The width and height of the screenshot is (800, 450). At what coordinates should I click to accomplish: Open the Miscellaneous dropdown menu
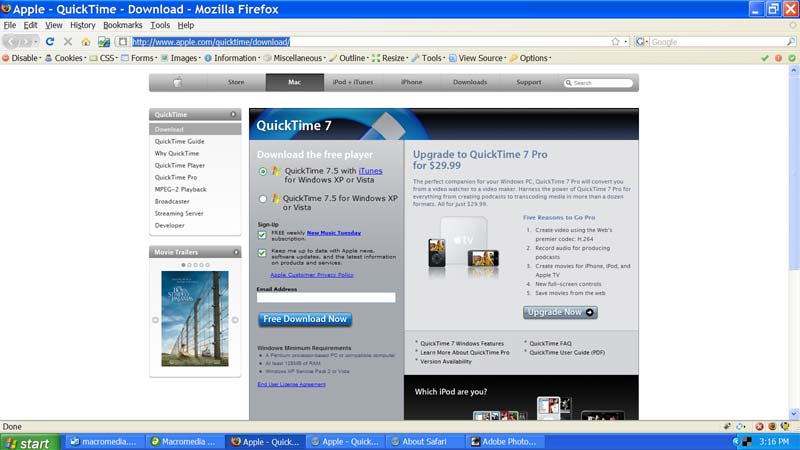pos(294,58)
